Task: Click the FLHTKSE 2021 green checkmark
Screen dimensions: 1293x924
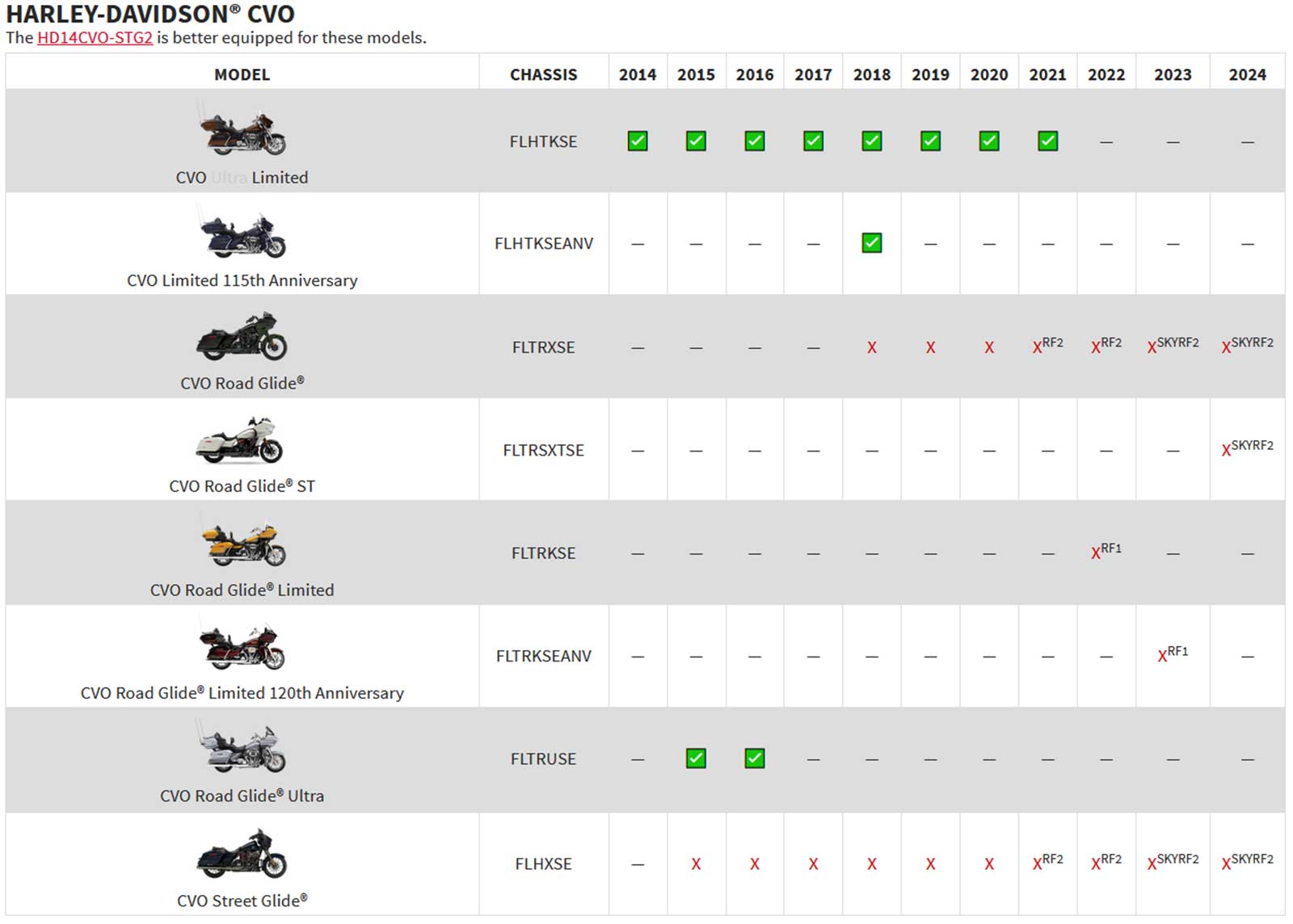Action: 1048,141
